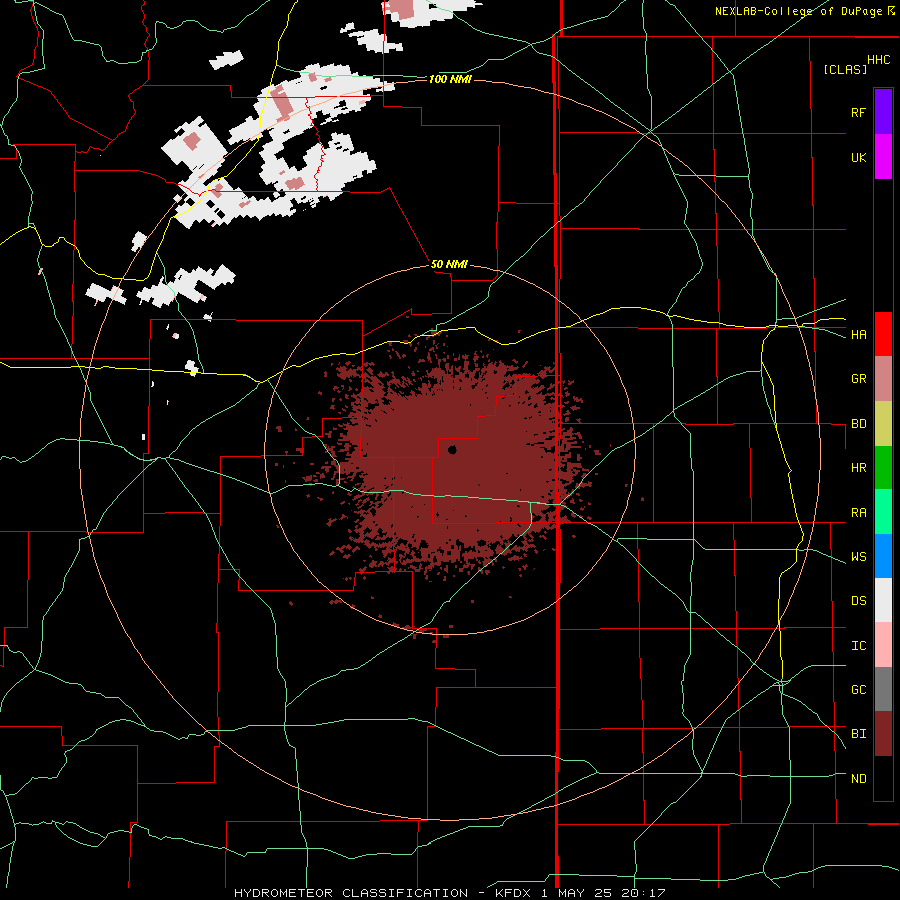Click the "20:17" timestamp text
The height and width of the screenshot is (900, 900).
[x=643, y=893]
